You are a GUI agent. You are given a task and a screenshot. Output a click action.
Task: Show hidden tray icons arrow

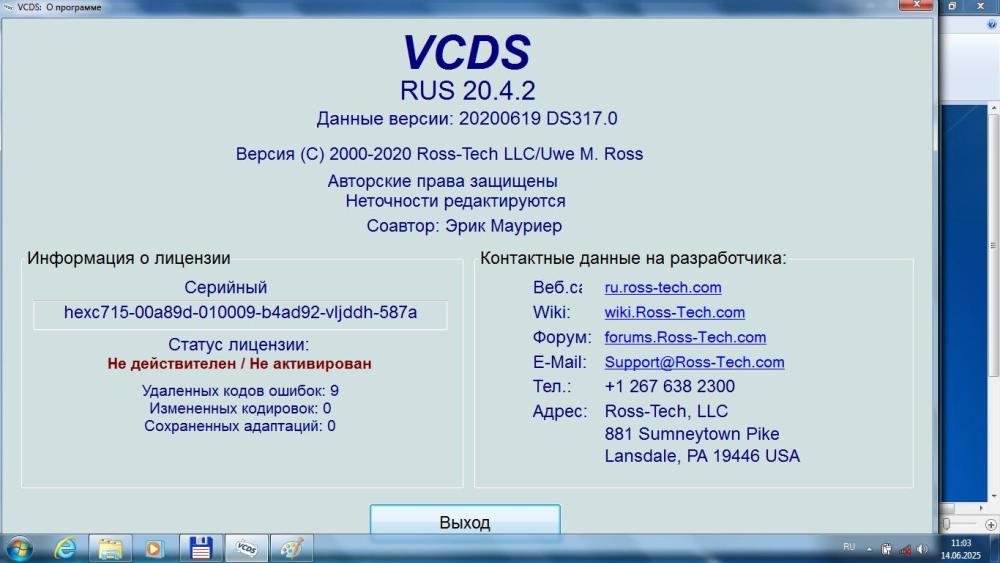(x=869, y=548)
